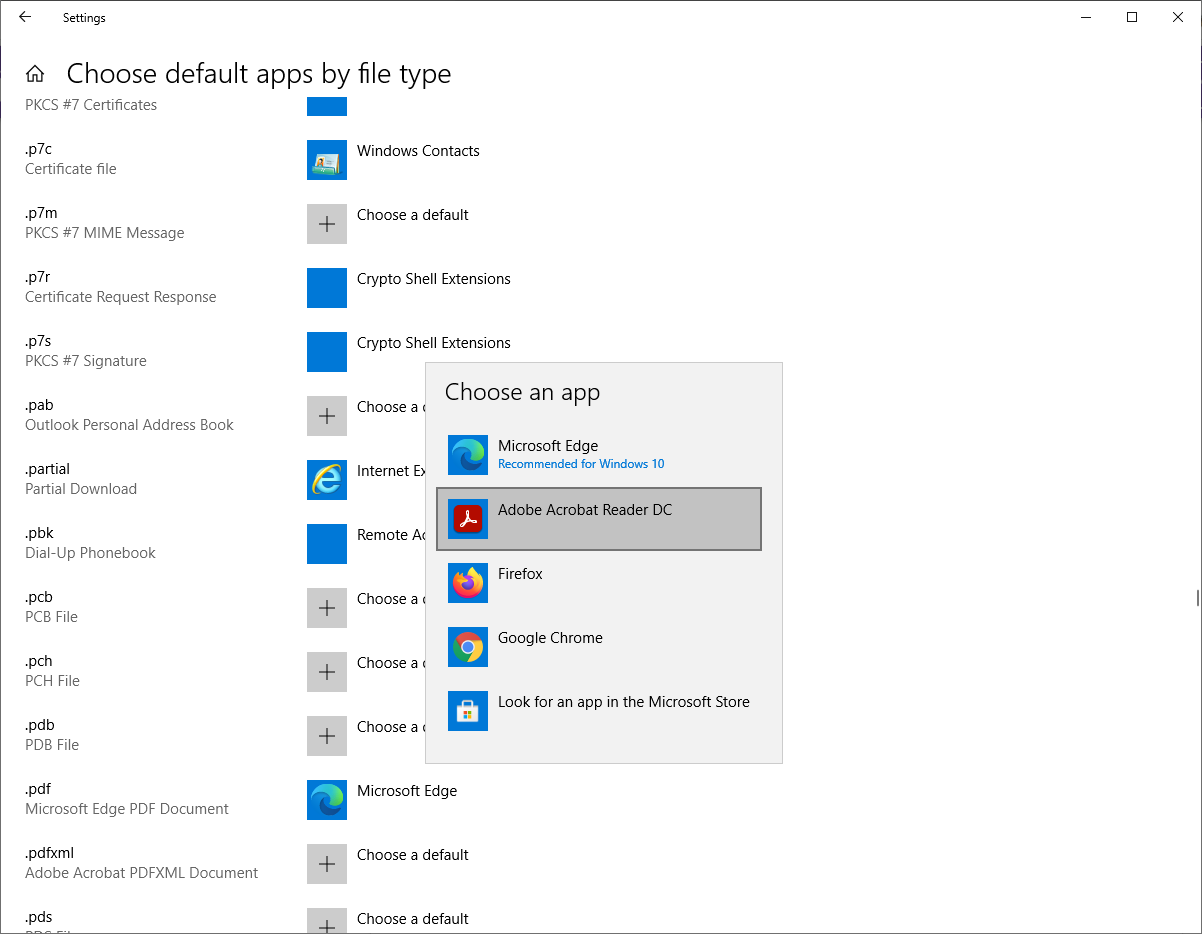Image resolution: width=1202 pixels, height=934 pixels.
Task: Click the Internet Explorer icon for .partial
Action: [327, 480]
